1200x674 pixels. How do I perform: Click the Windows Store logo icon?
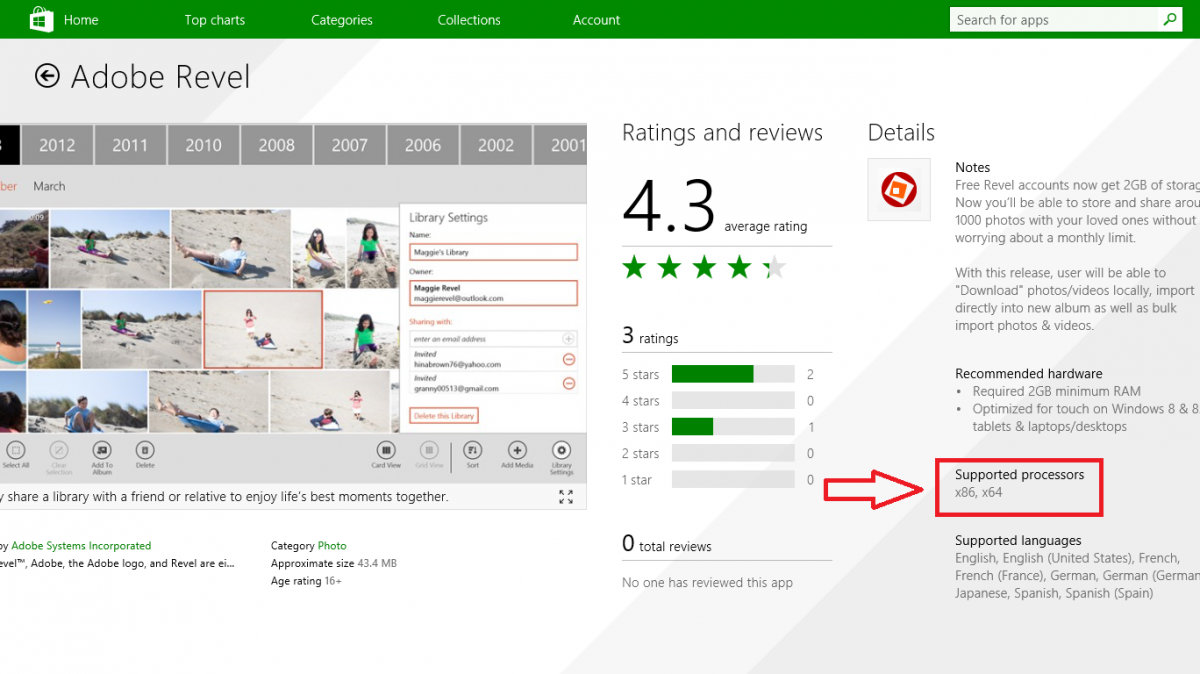tap(42, 19)
